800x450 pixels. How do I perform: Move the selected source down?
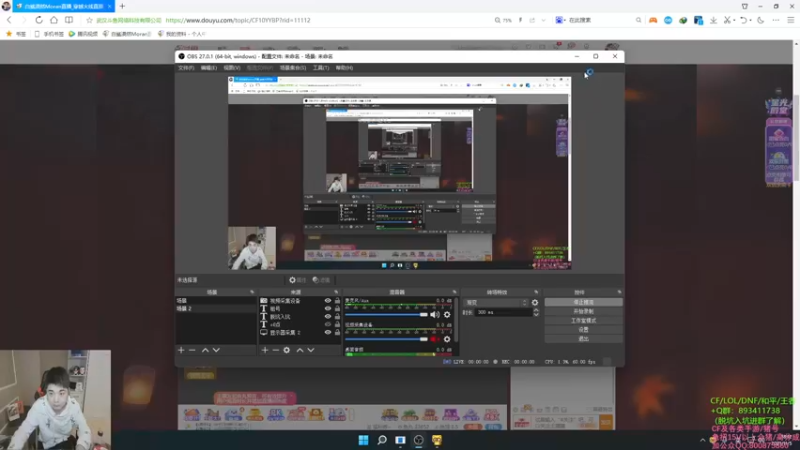pyautogui.click(x=311, y=350)
